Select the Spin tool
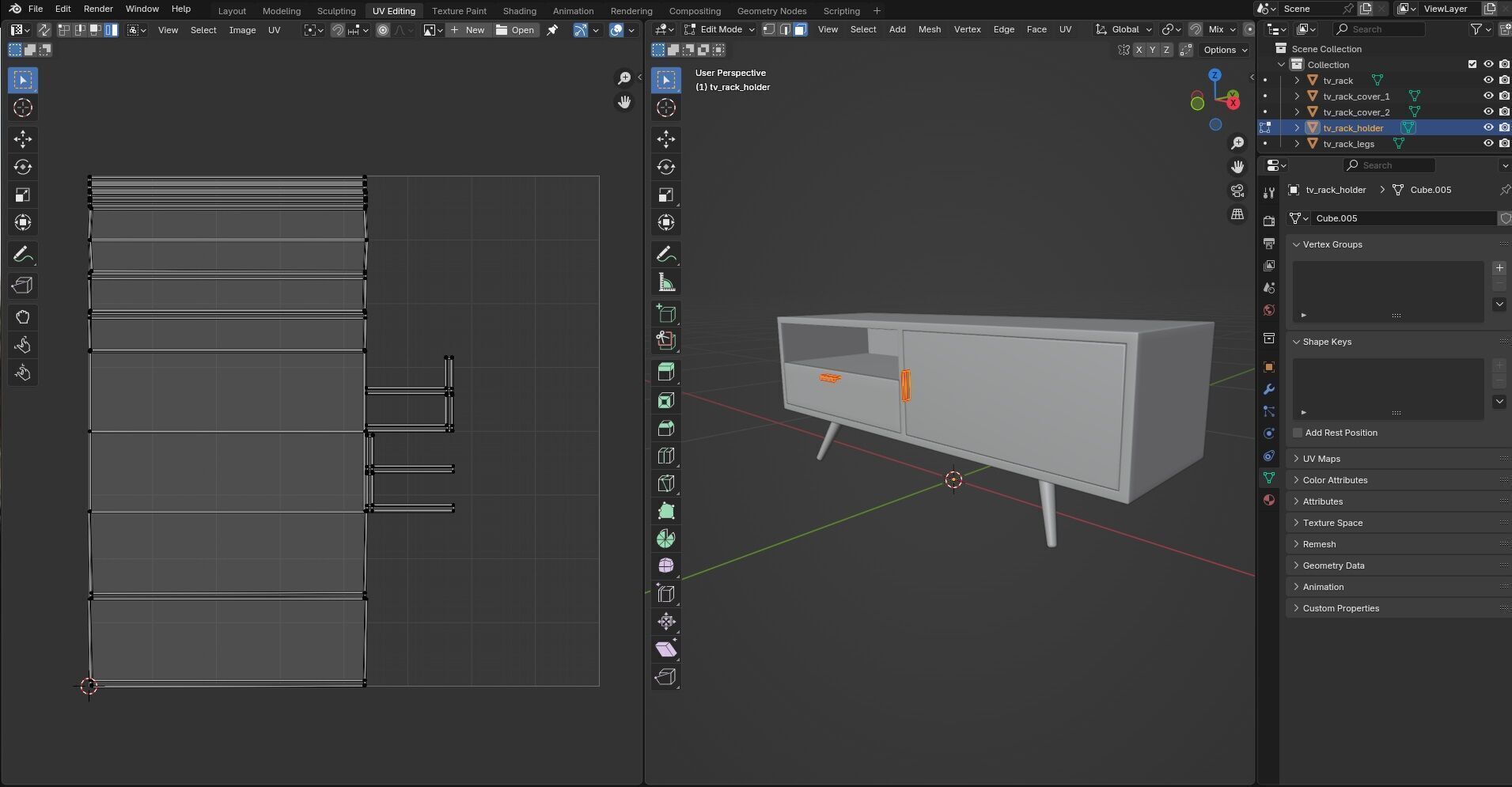The image size is (1512, 787). point(665,539)
